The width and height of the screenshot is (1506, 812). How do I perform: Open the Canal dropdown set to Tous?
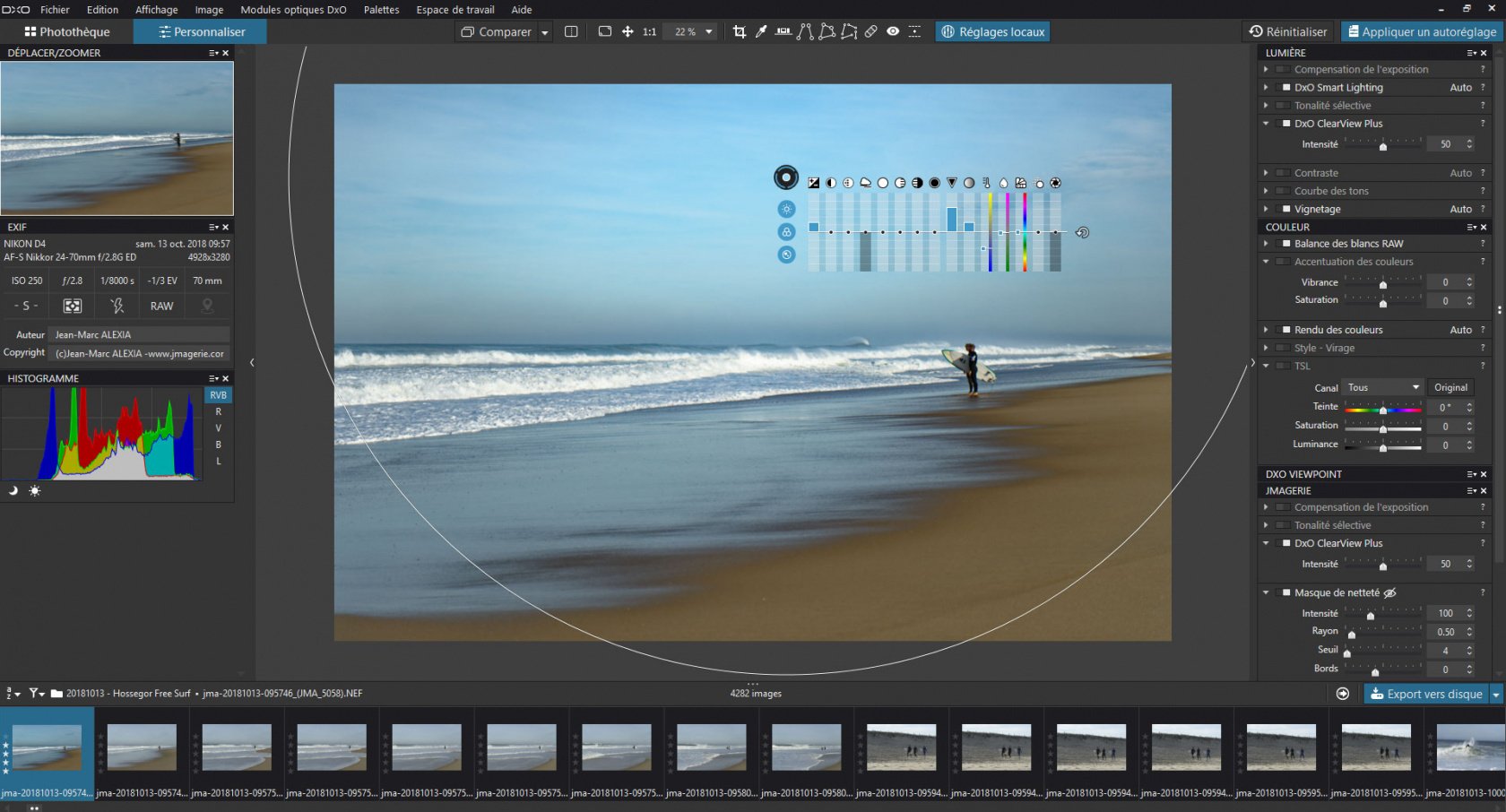1381,387
